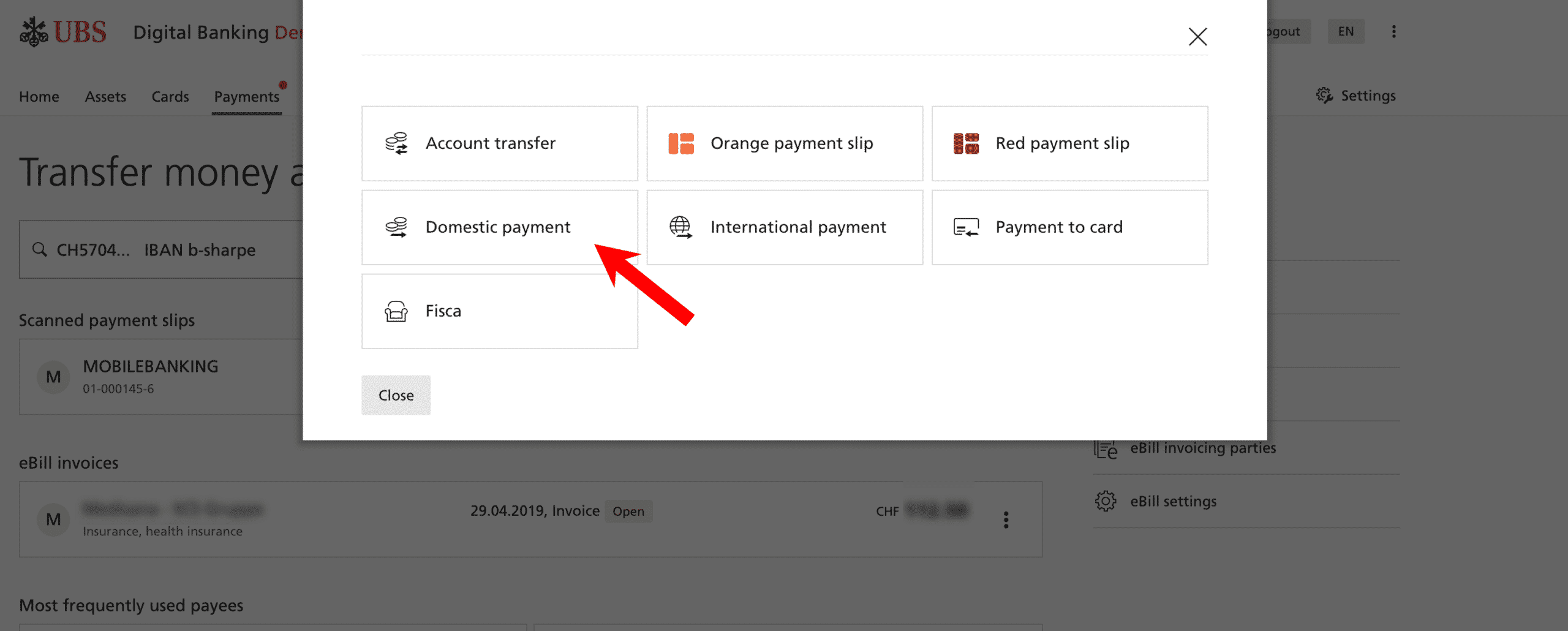This screenshot has height=631, width=1568.
Task: Click the eBill settings gear icon
Action: pos(1106,501)
